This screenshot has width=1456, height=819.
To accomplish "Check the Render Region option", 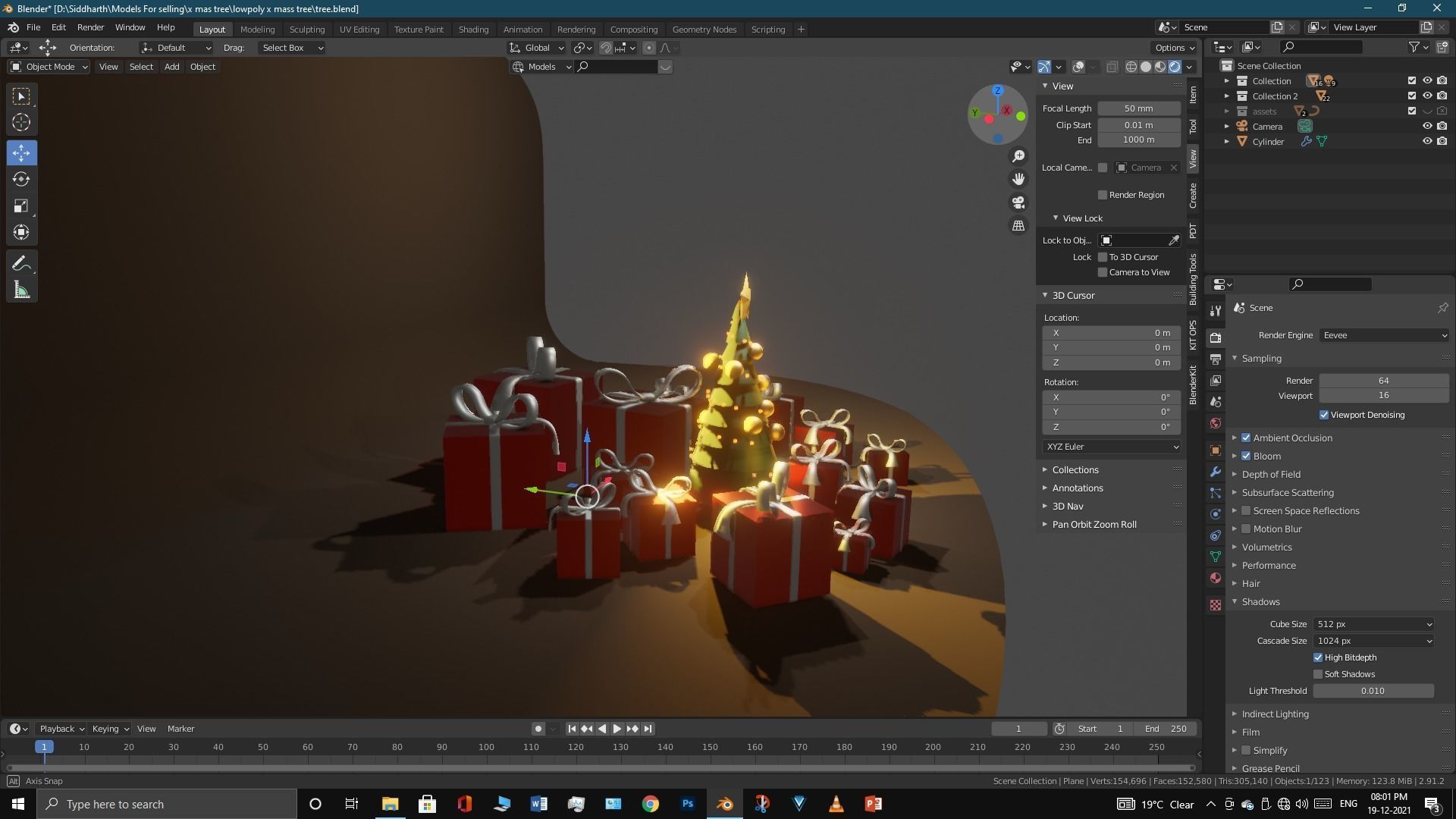I will tap(1103, 195).
